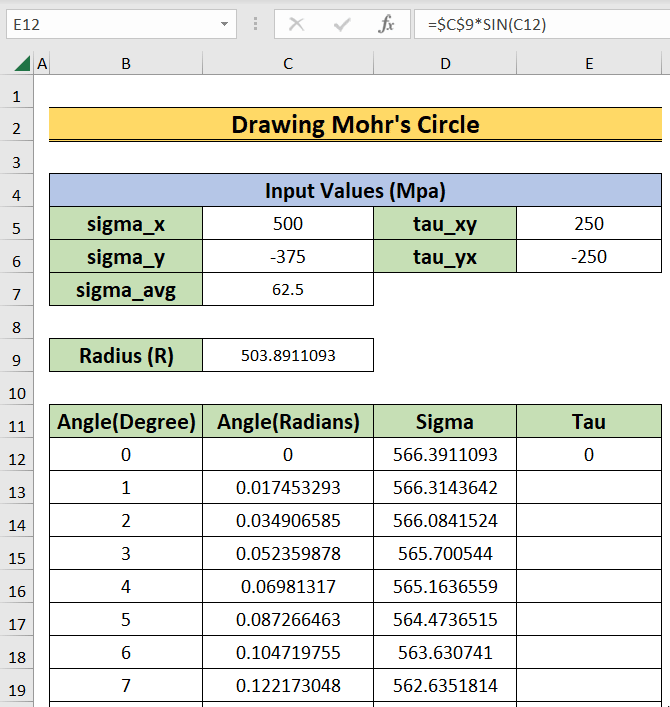Click the 'Input Values (Mpa)' header cell
Screen dimensions: 670x707
tap(355, 190)
